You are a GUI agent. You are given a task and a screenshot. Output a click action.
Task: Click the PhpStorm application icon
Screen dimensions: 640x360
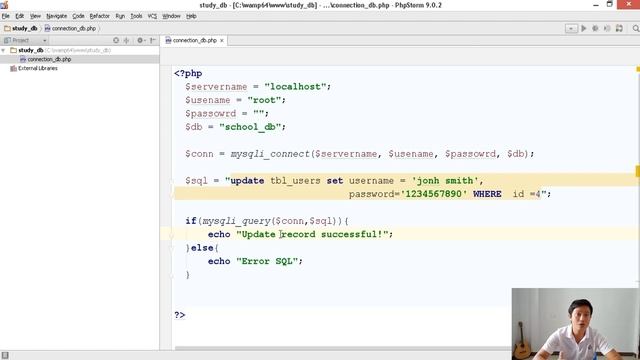(x=4, y=5)
